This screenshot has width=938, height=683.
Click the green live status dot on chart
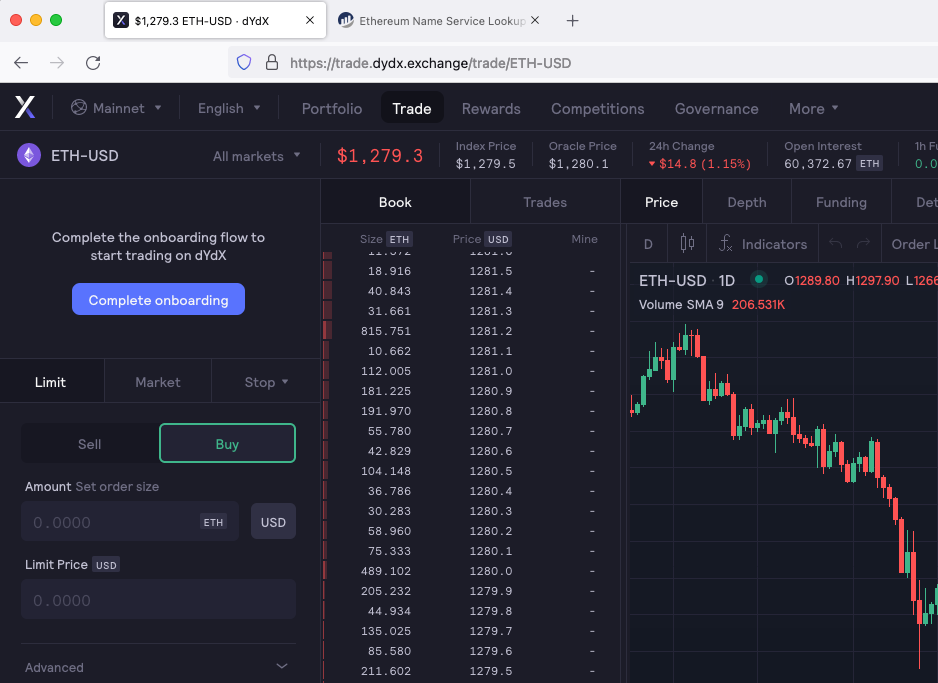[759, 279]
